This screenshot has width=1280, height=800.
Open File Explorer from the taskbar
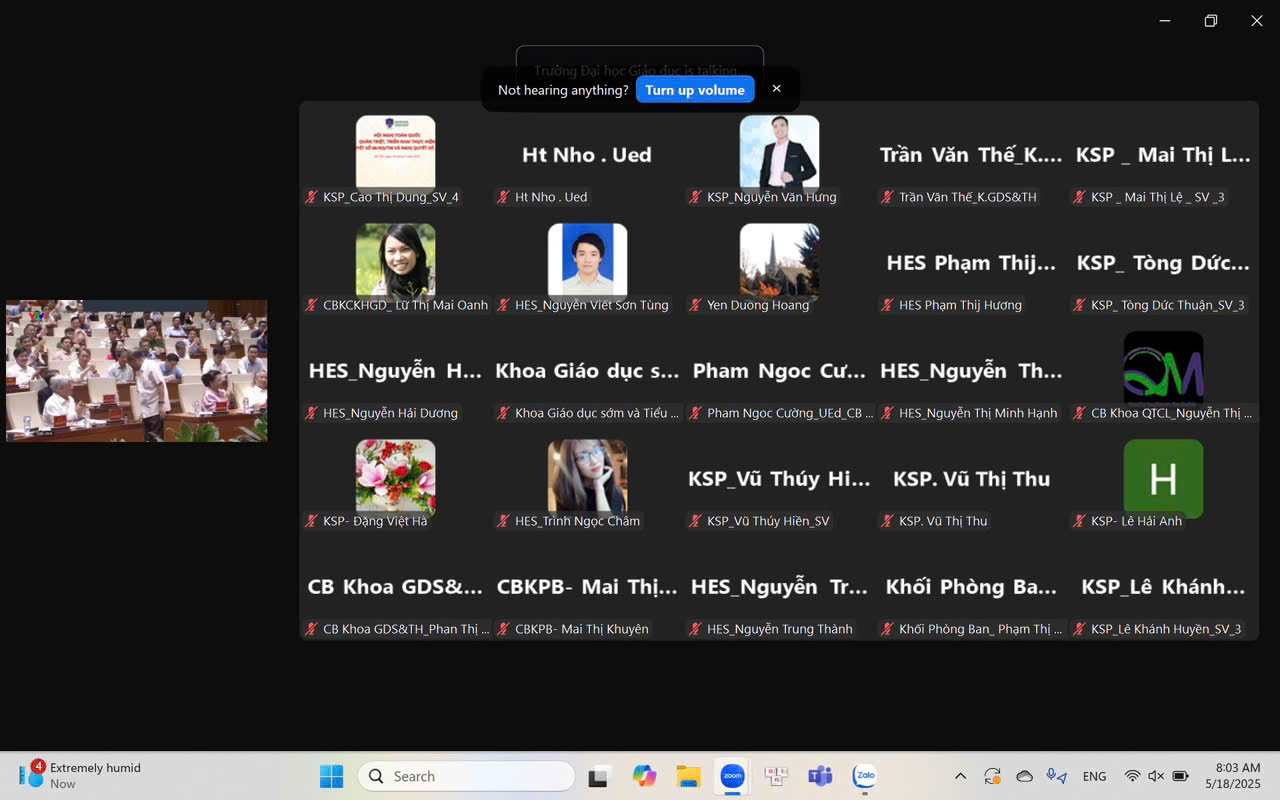[x=688, y=776]
